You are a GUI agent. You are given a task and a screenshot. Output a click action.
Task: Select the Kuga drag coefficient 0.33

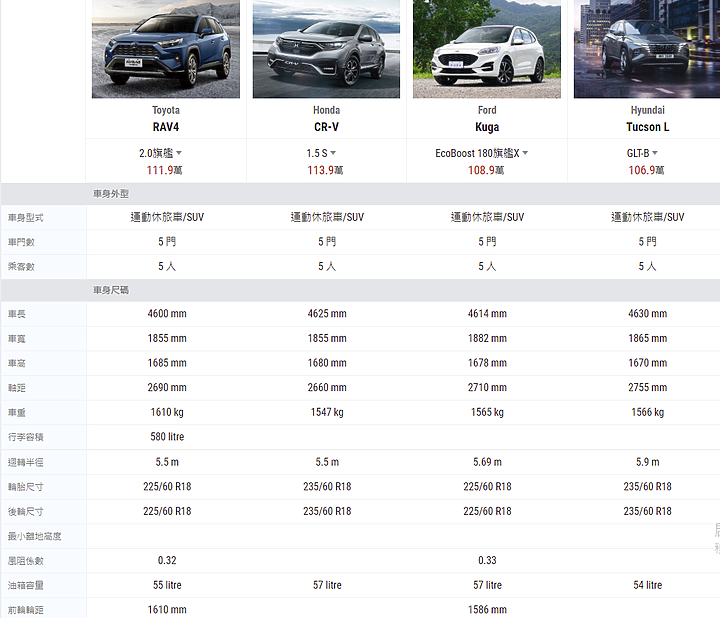(x=487, y=560)
